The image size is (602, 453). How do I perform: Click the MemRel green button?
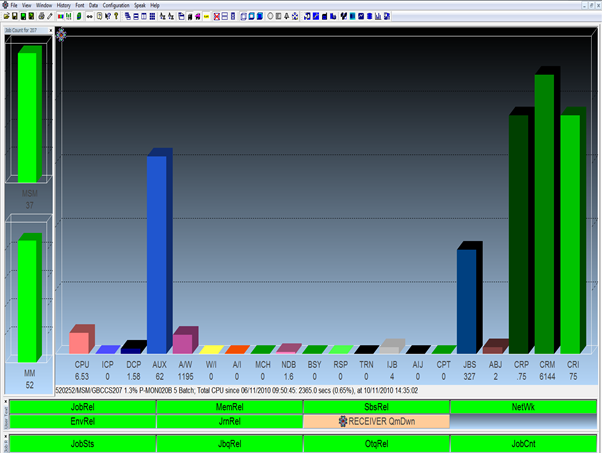tap(229, 406)
